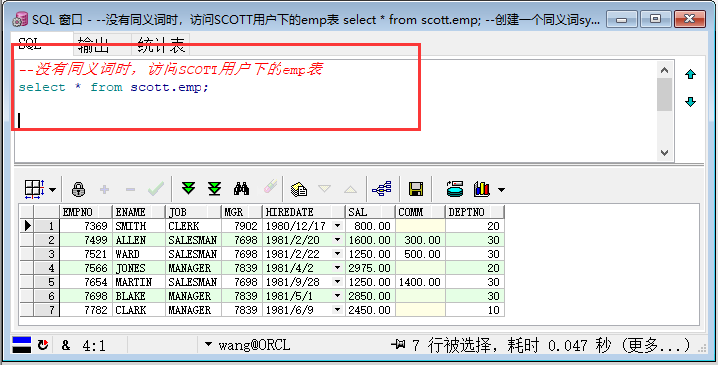
Task: Click the ampersand status bar indicator
Action: coord(65,345)
